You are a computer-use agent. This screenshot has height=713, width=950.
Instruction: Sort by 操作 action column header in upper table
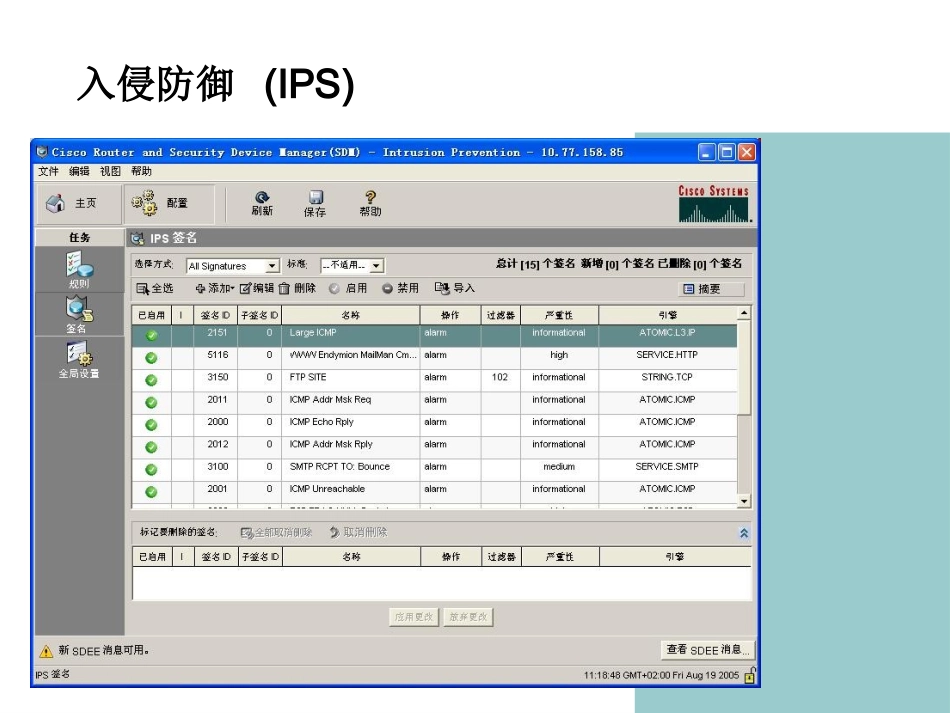(450, 315)
